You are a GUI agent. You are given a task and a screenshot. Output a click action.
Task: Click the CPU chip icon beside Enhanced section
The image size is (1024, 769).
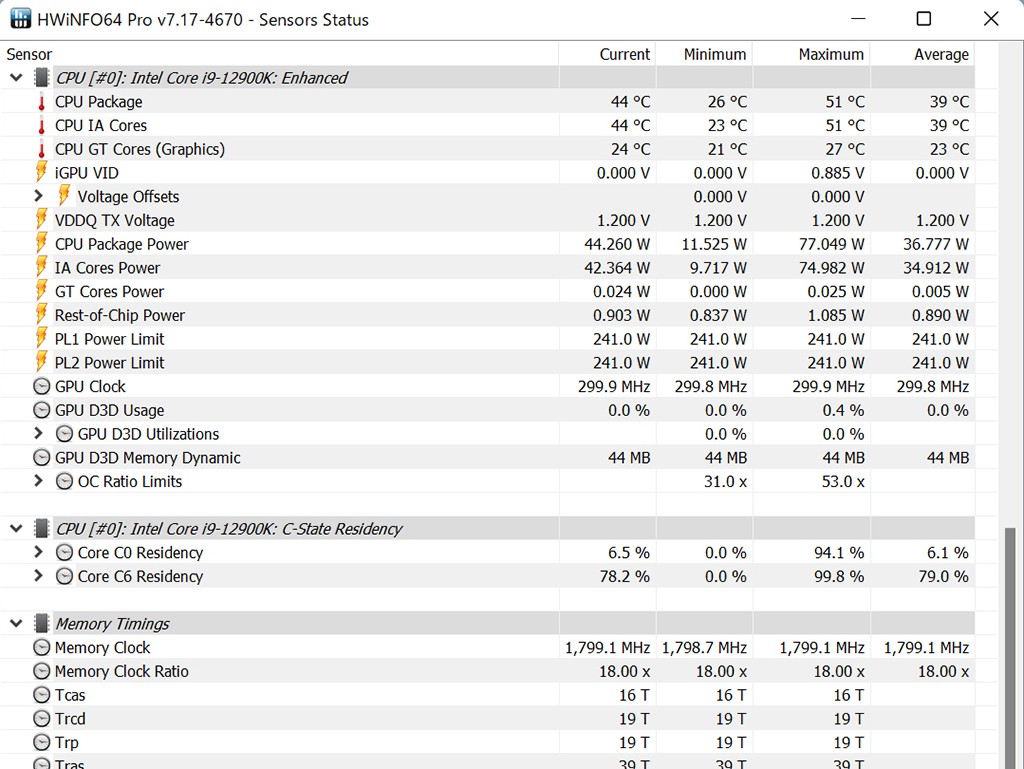point(42,78)
